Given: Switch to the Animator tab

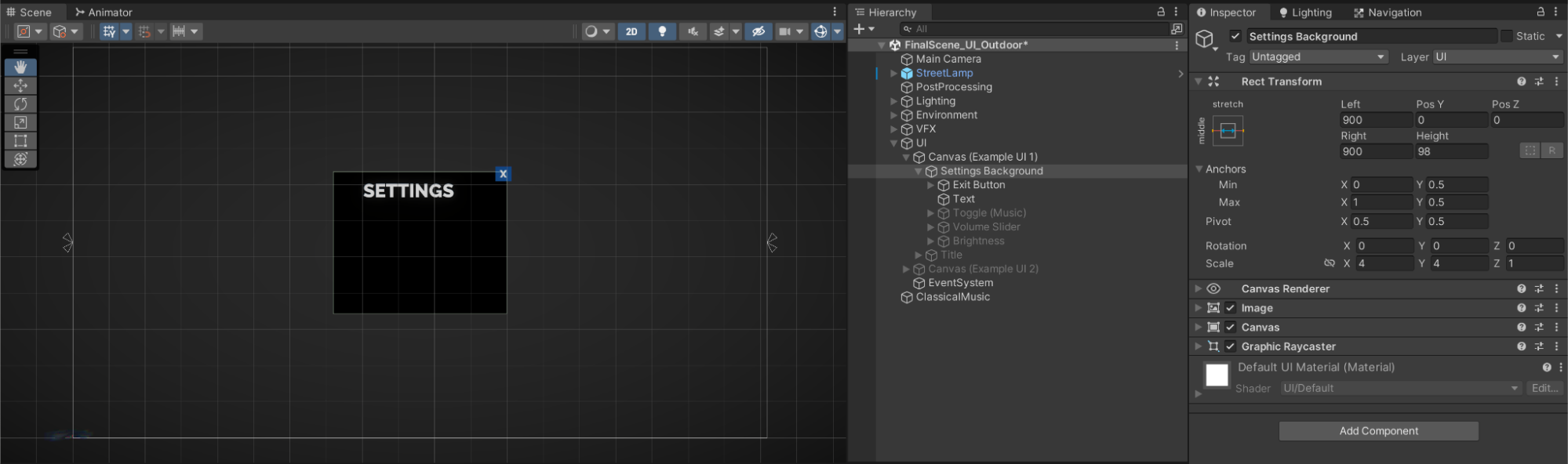Looking at the screenshot, I should point(104,12).
